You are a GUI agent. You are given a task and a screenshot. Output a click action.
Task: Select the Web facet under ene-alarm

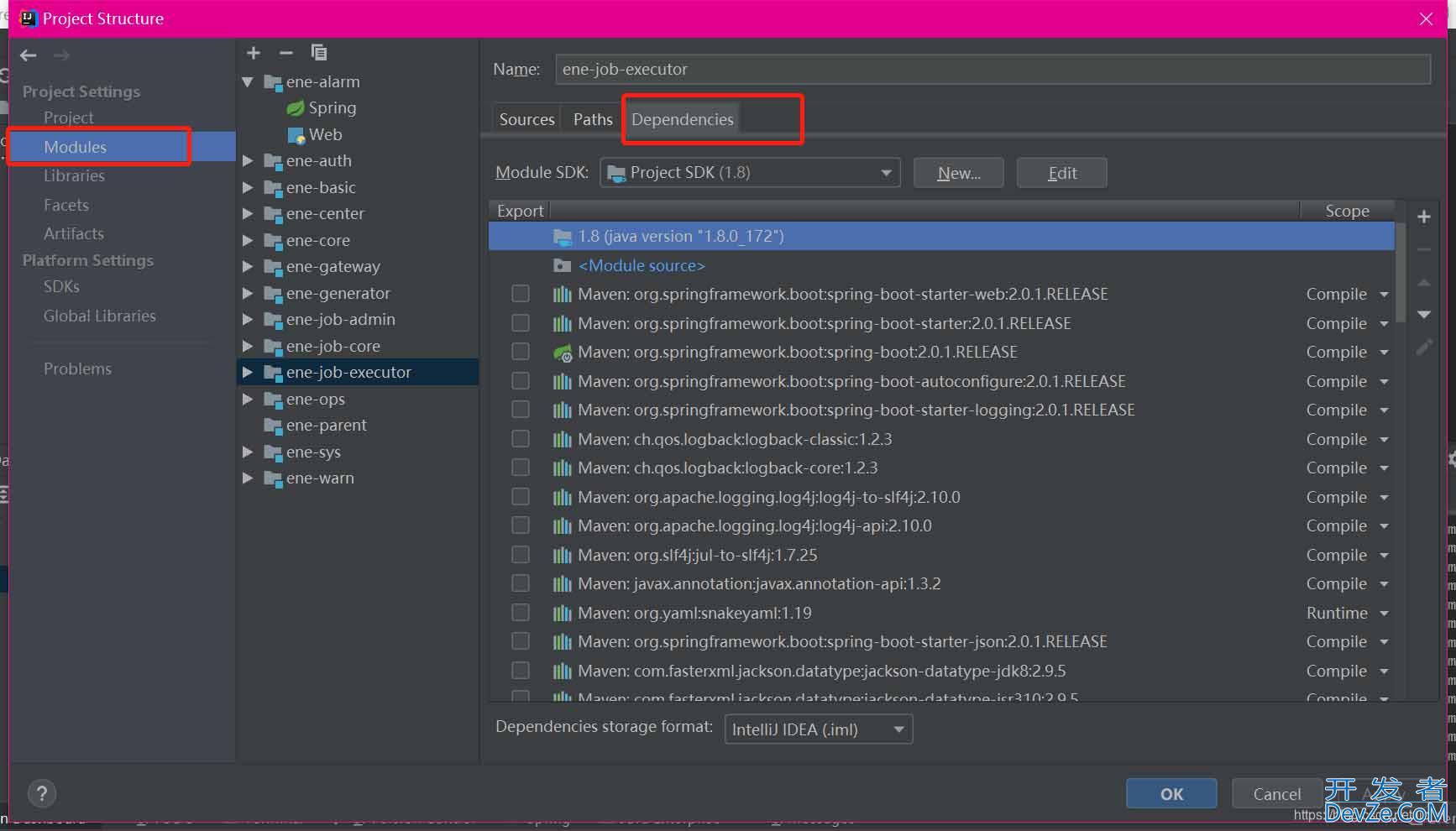(x=315, y=134)
